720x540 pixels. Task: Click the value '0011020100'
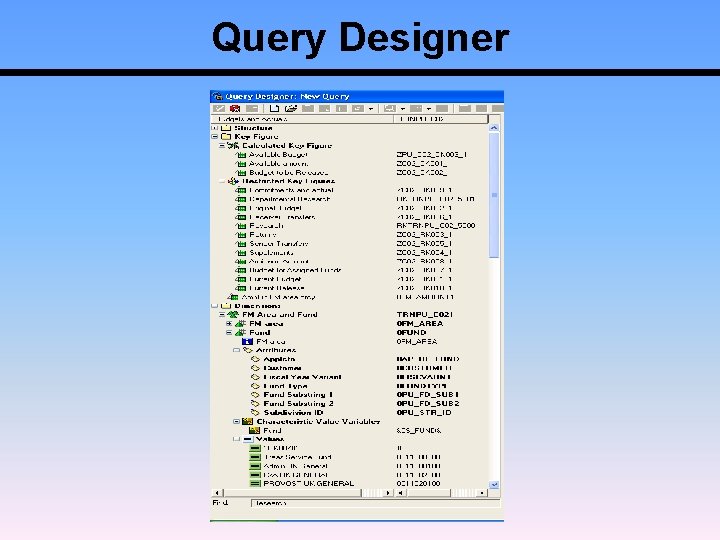[x=418, y=484]
